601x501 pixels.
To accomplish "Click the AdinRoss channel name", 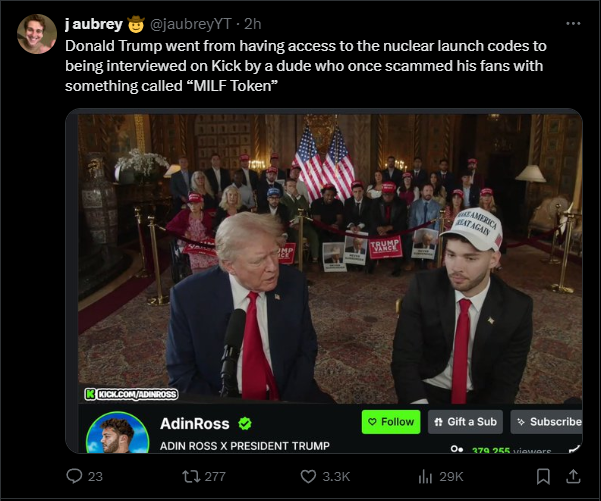I will [x=195, y=424].
